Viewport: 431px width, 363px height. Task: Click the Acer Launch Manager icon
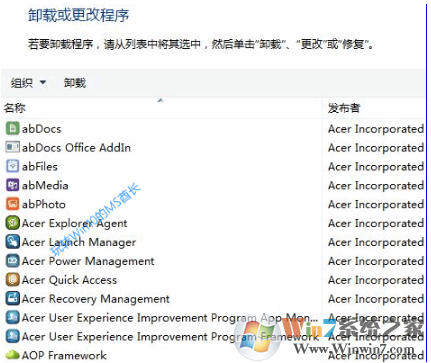pos(12,242)
